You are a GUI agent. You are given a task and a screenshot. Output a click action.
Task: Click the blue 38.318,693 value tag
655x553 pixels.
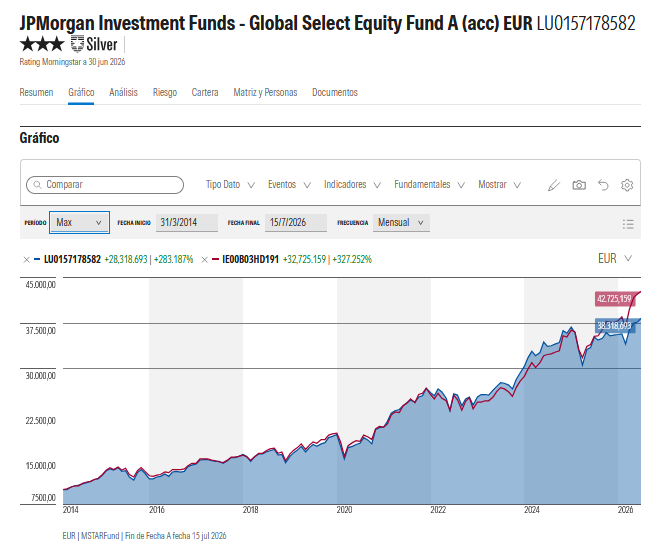pos(615,326)
